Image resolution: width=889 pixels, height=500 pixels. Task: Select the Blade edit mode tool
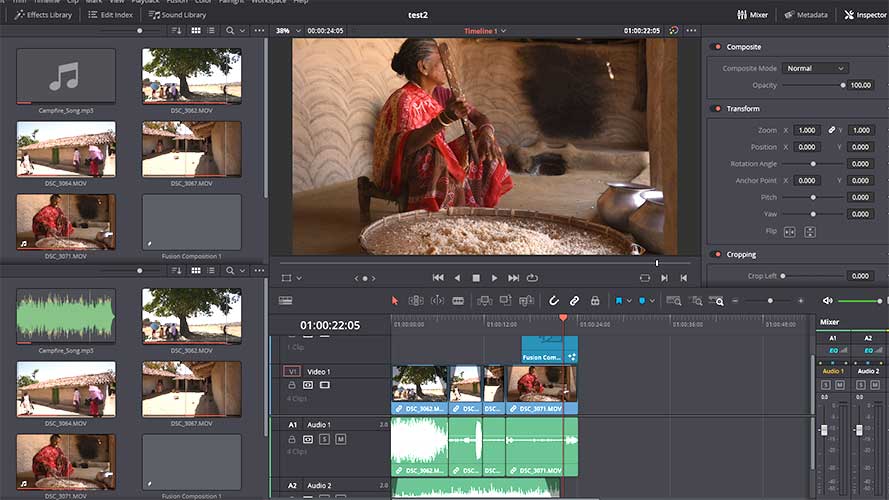458,300
